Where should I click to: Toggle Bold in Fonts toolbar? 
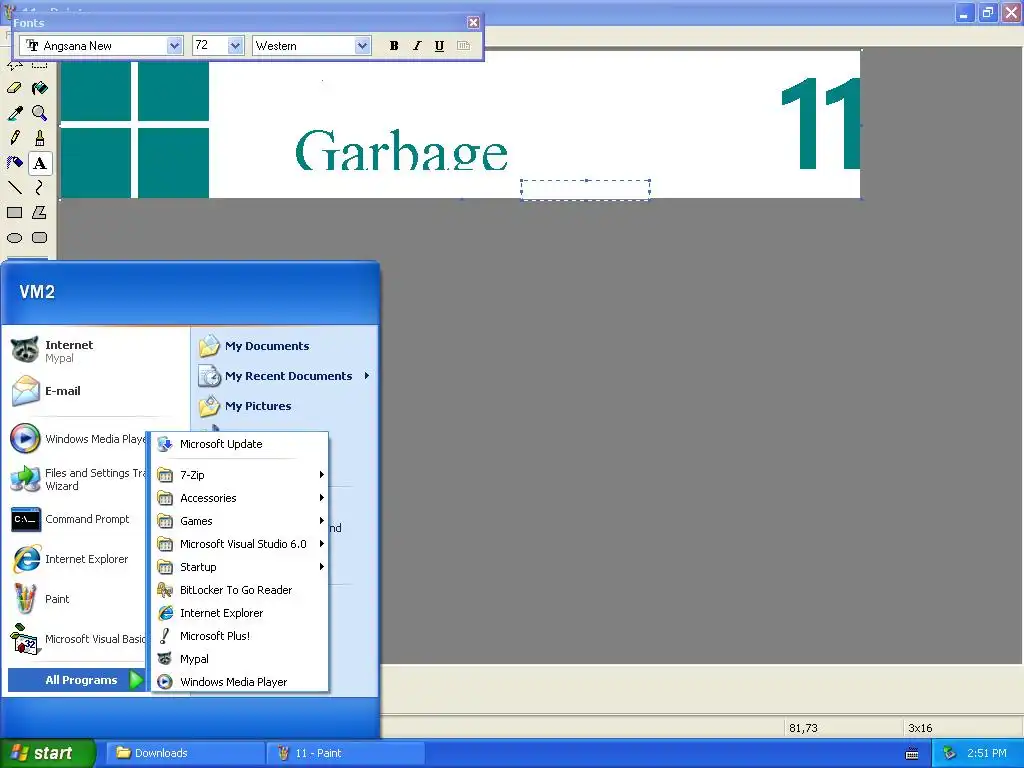click(x=394, y=46)
